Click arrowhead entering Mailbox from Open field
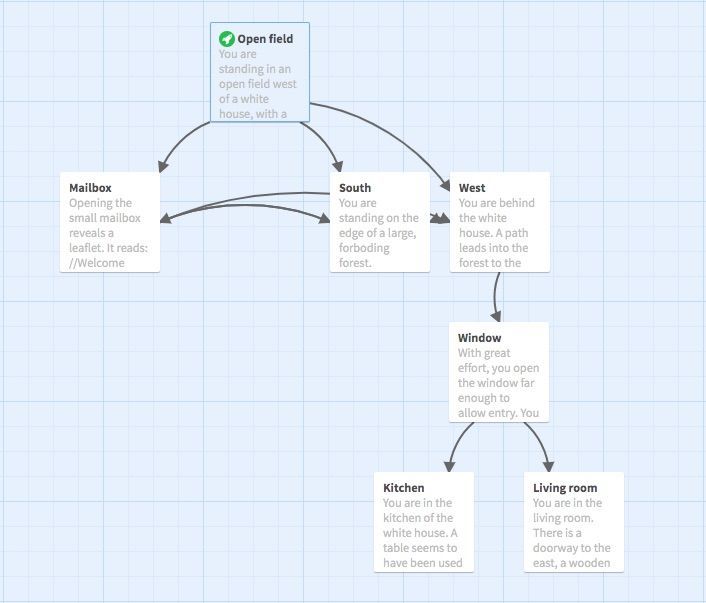 click(x=163, y=165)
